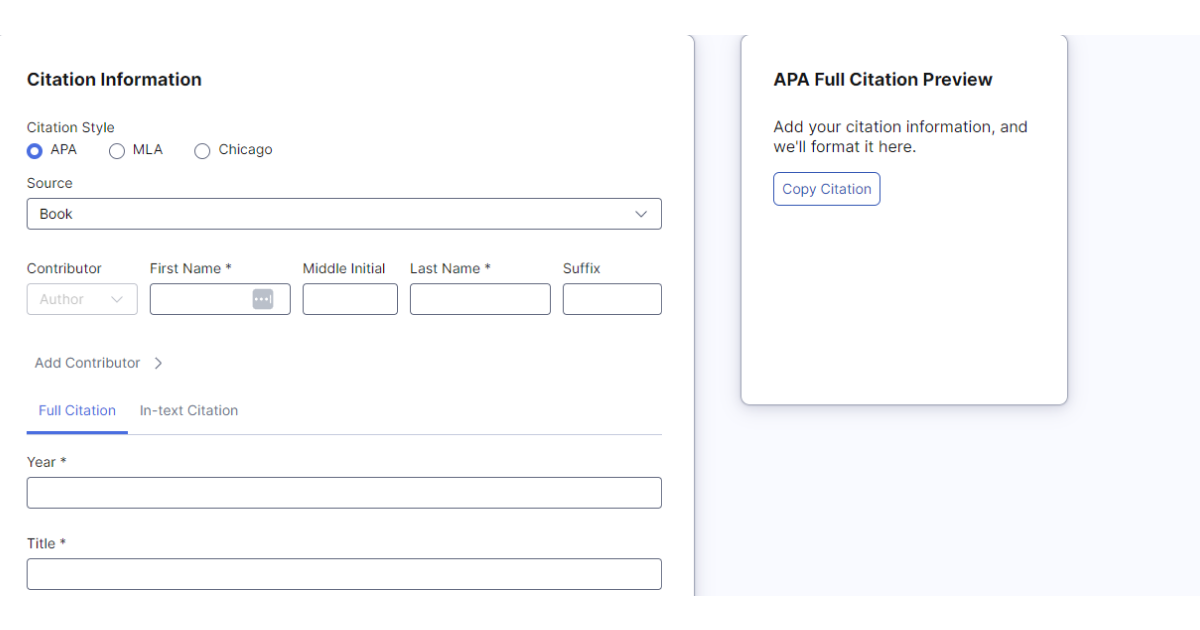Select the Chicago citation style
The image size is (1200, 630).
[x=202, y=151]
